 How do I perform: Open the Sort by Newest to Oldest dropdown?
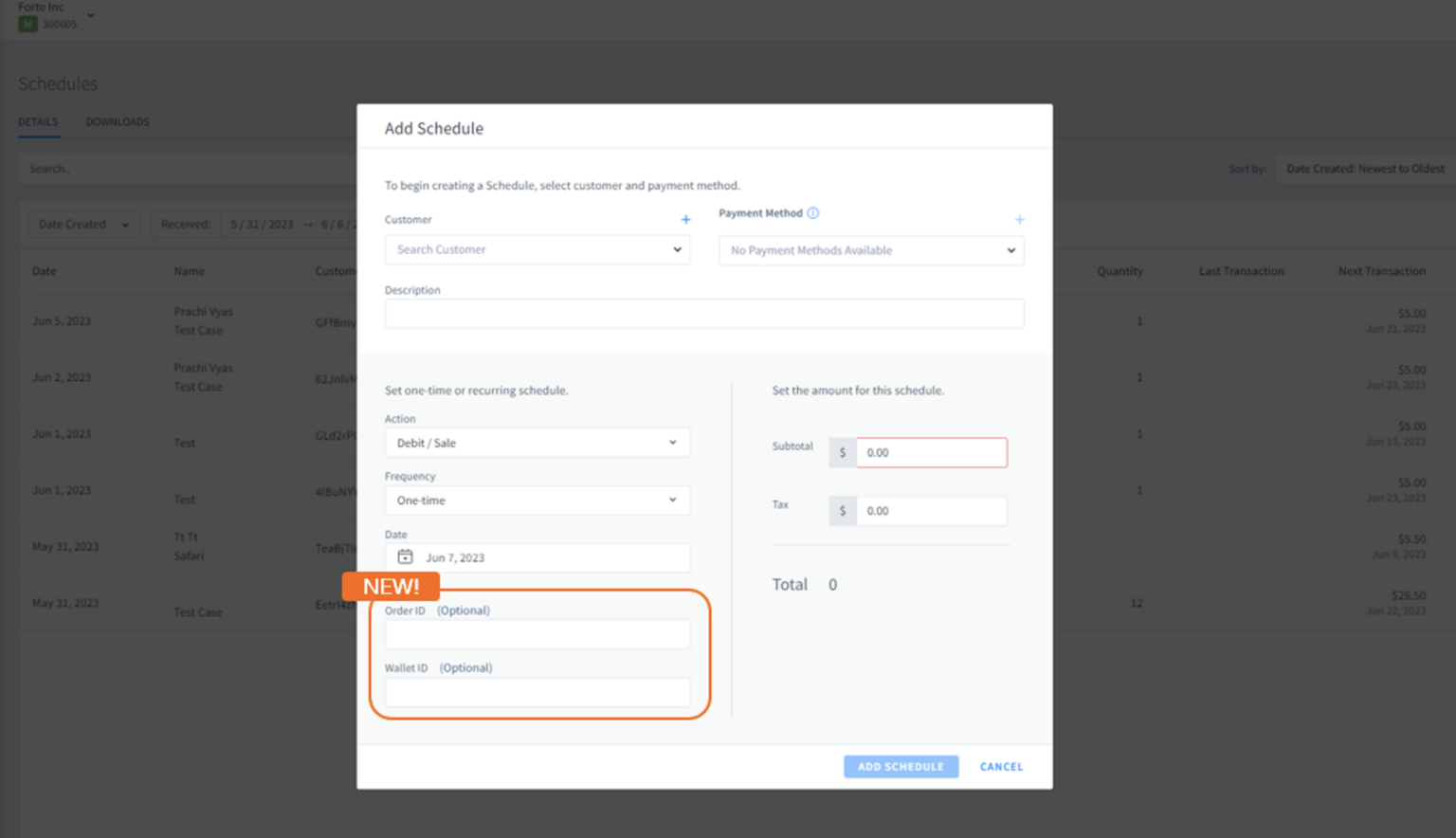[1365, 168]
